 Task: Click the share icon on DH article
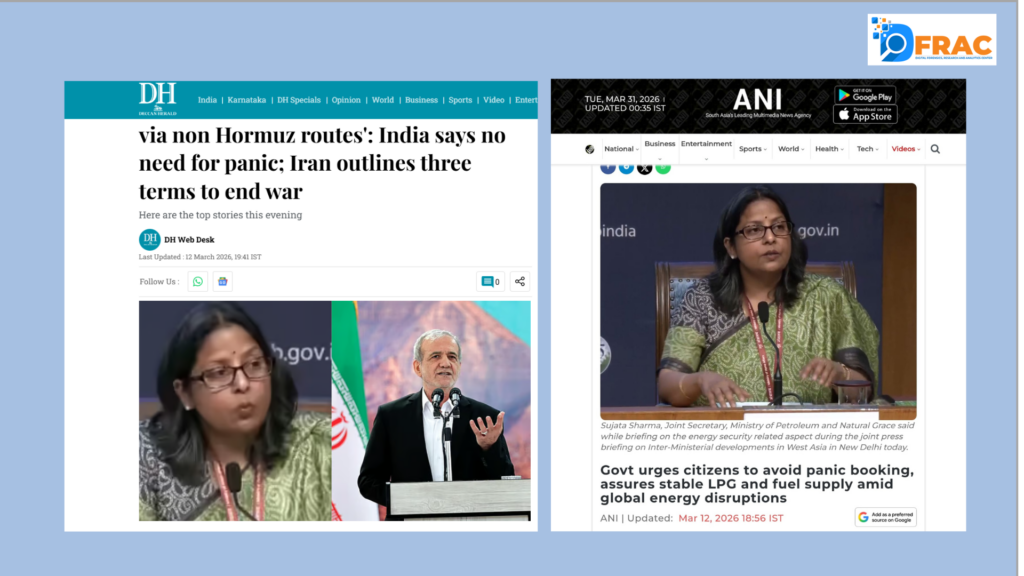tap(520, 281)
